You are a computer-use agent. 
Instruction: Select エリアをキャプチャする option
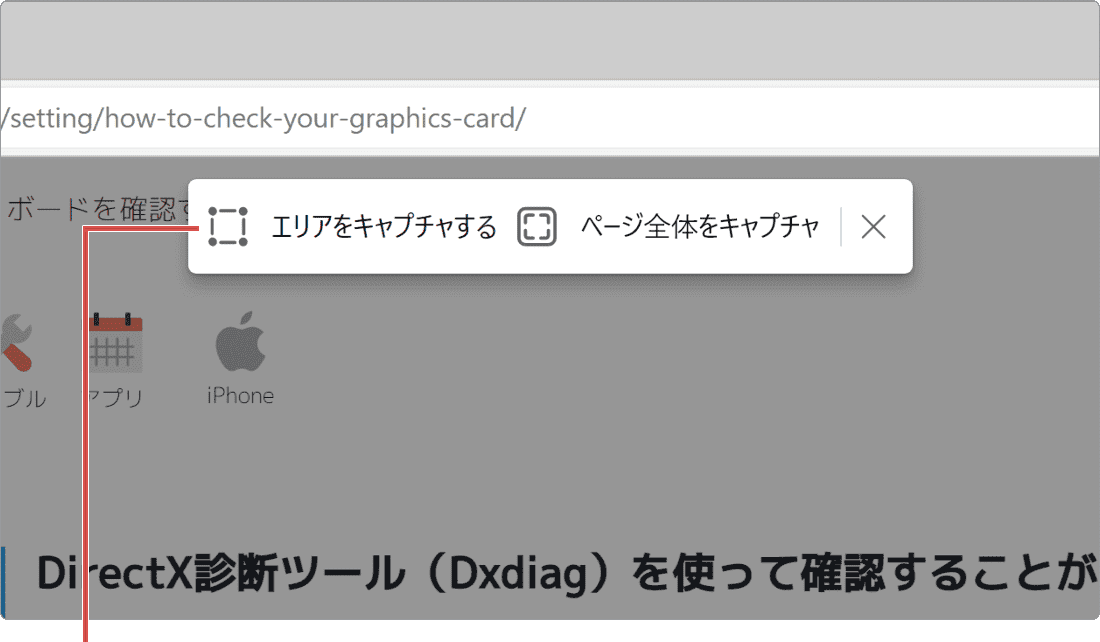[x=384, y=227]
